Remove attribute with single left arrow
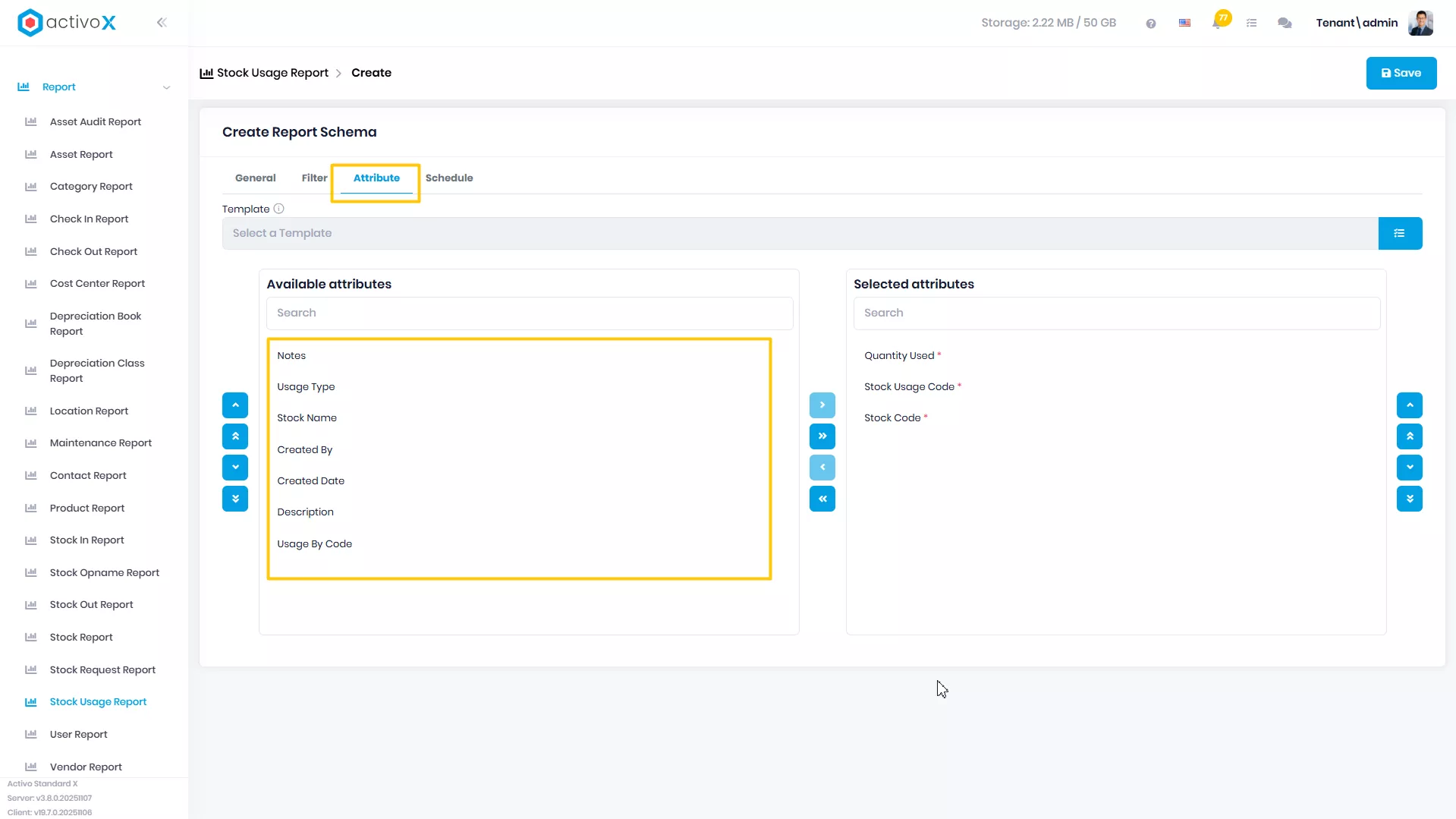 click(x=822, y=468)
